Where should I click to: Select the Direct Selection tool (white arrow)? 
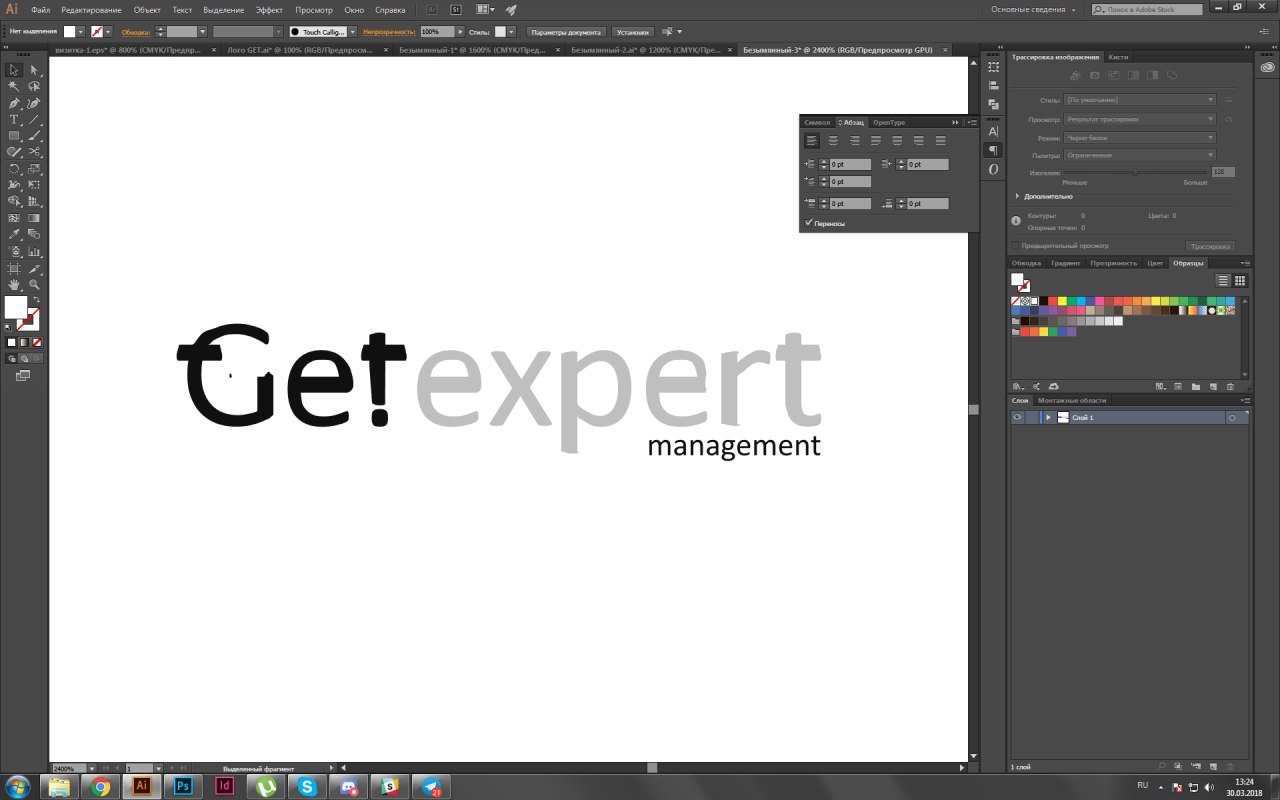pyautogui.click(x=34, y=70)
